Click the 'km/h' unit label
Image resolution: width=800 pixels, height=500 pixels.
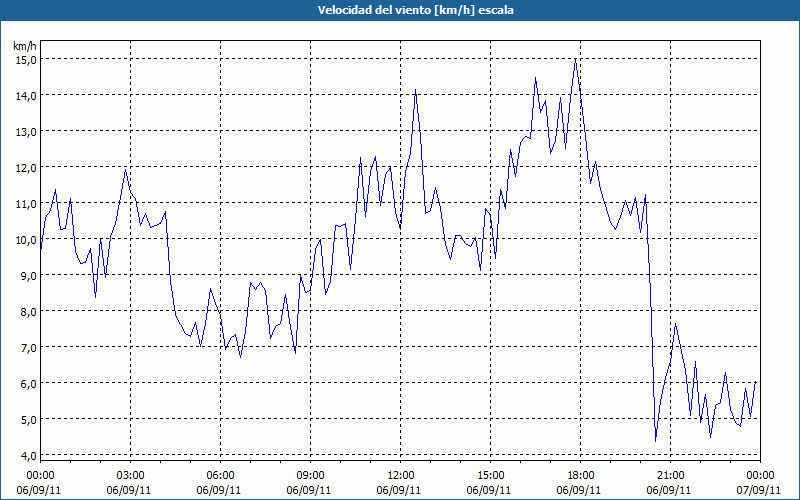[x=25, y=46]
